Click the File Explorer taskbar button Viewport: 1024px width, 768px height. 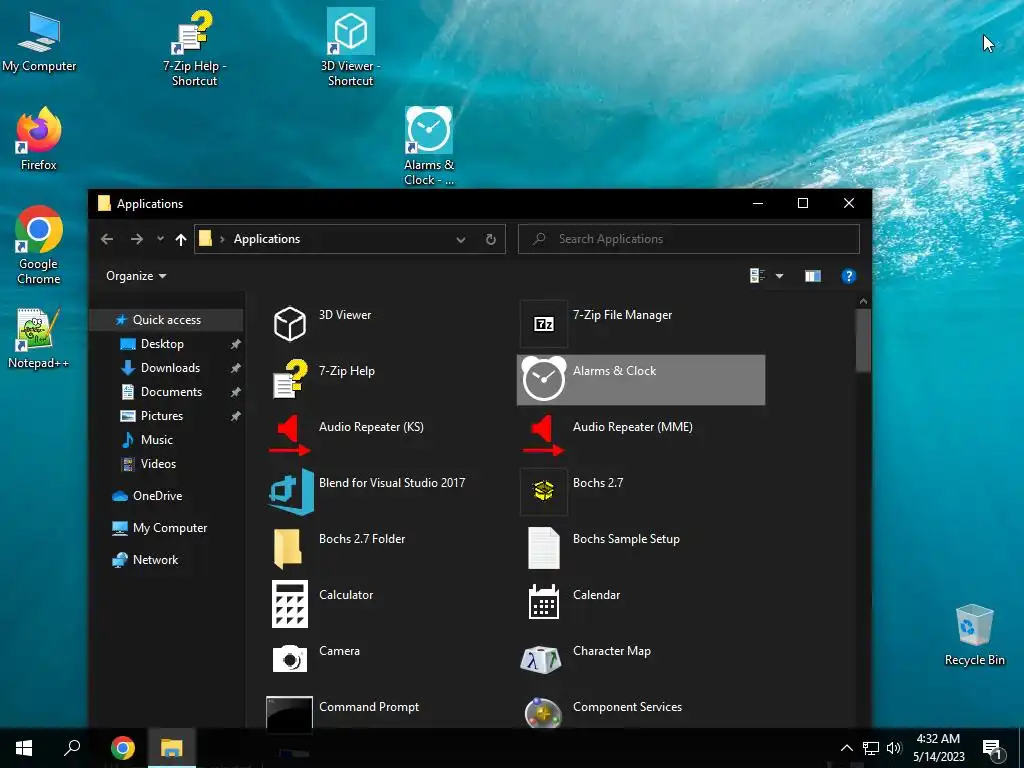point(172,748)
